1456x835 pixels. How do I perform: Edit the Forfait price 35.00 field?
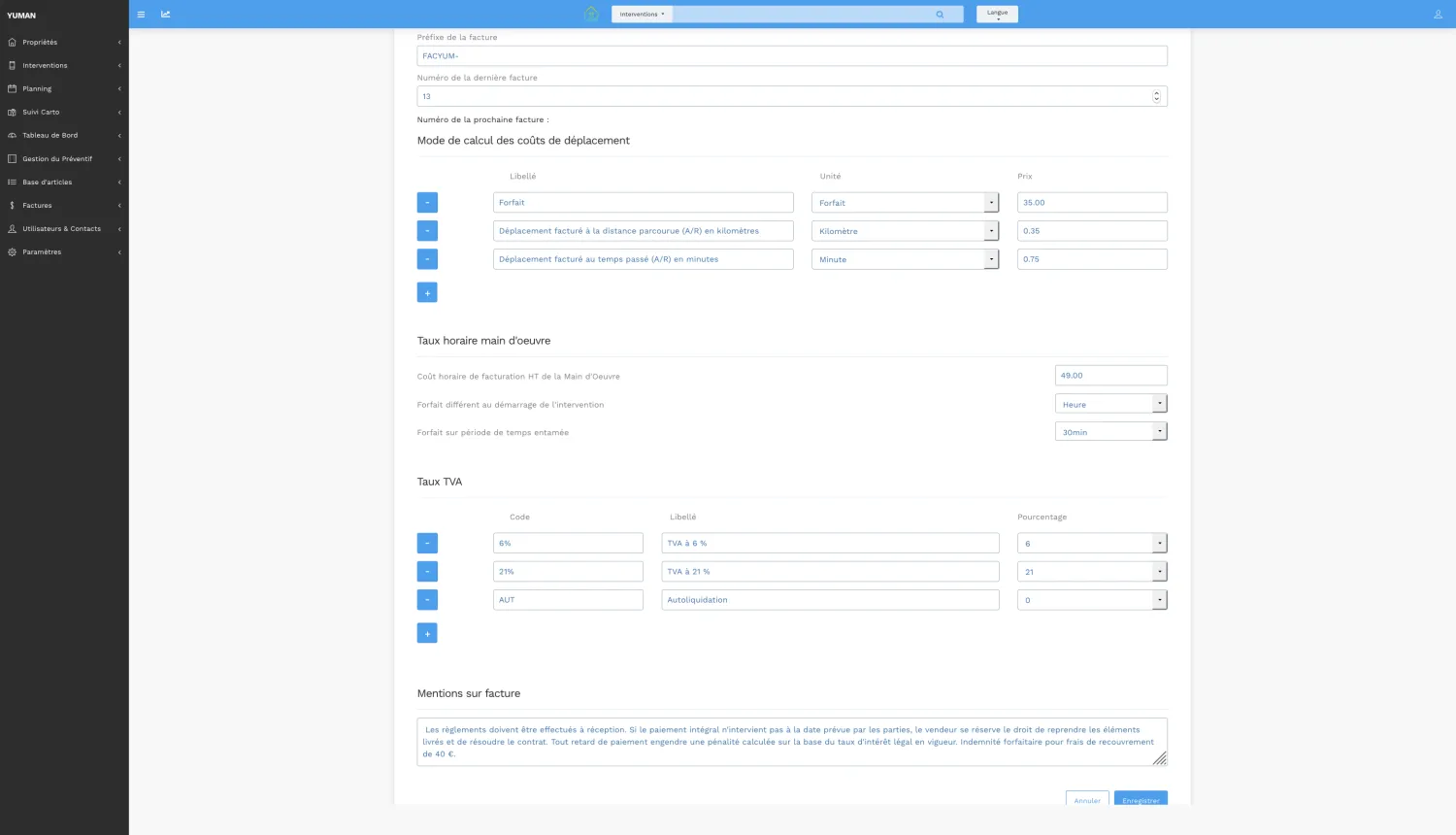(1092, 203)
